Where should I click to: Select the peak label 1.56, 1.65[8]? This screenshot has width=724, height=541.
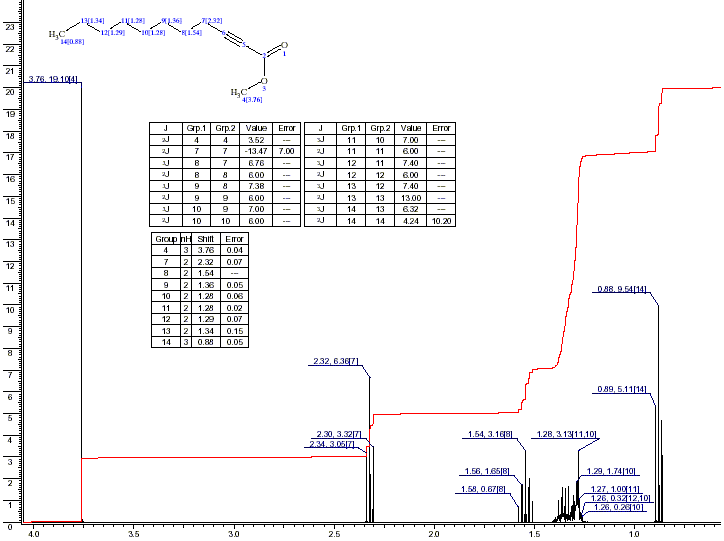click(x=487, y=471)
